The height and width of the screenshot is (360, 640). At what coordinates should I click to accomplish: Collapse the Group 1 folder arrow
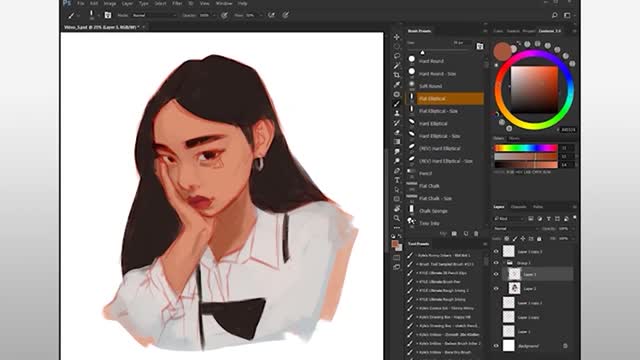(504, 263)
